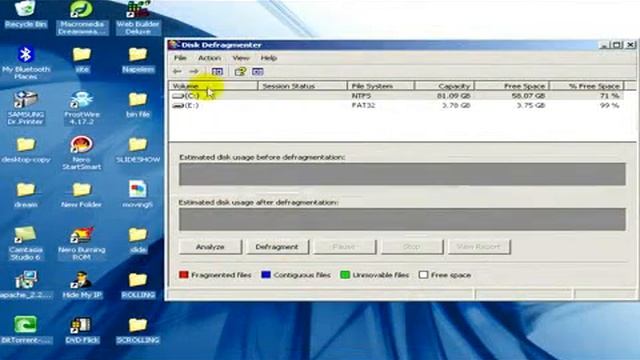Viewport: 640px width, 360px height.
Task: Click the File System column header
Action: pyautogui.click(x=381, y=86)
